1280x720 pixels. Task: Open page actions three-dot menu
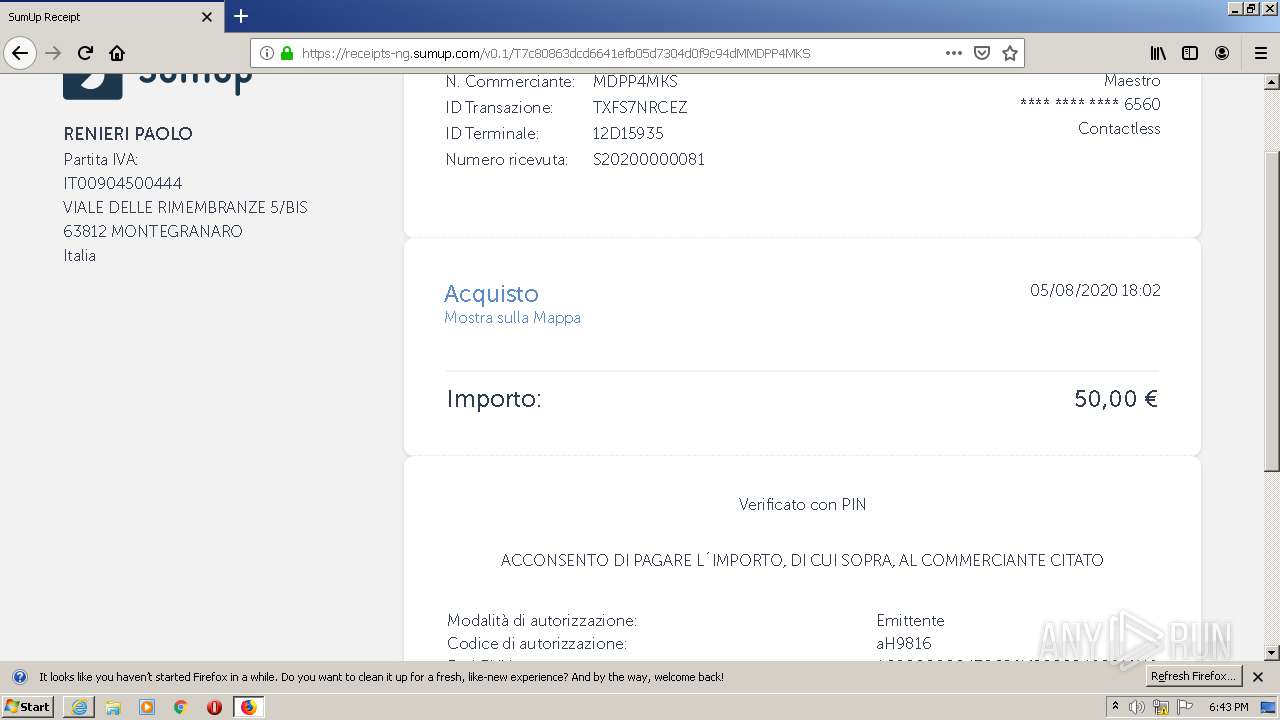pos(954,53)
